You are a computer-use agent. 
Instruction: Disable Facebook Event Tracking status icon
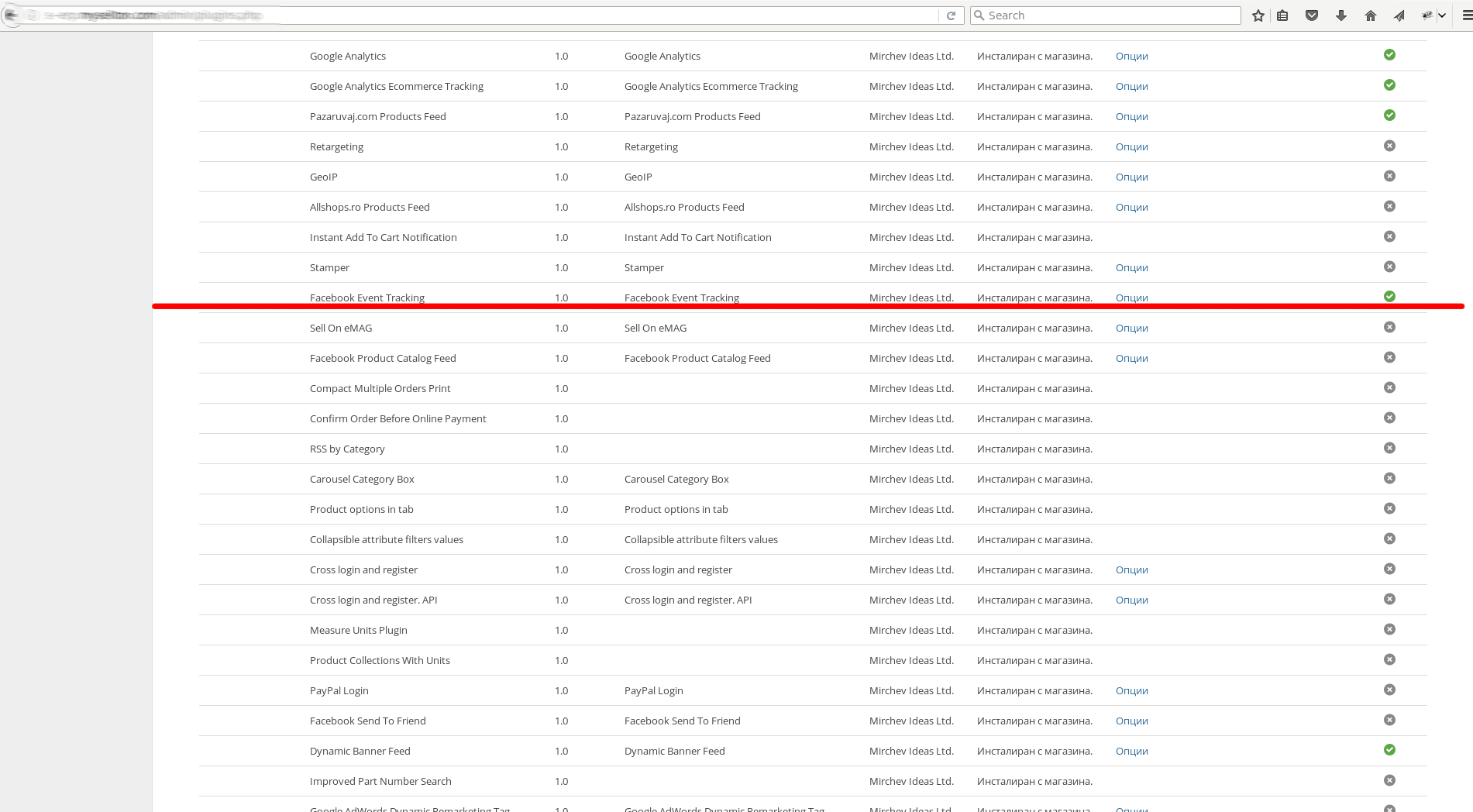click(x=1389, y=297)
